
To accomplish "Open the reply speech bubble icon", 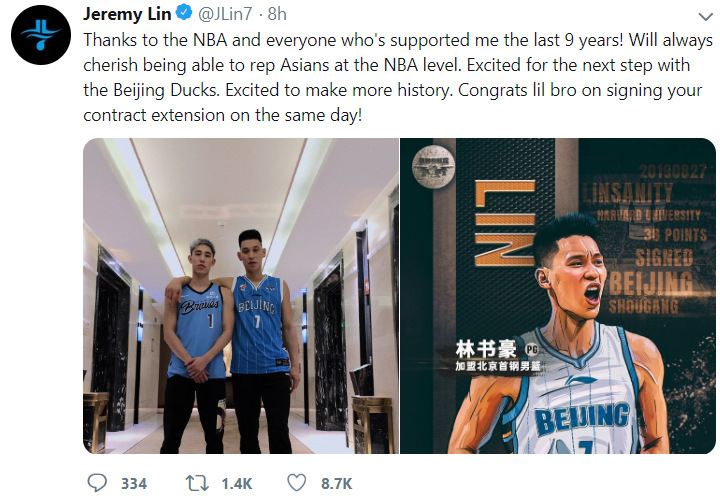I will tap(97, 483).
